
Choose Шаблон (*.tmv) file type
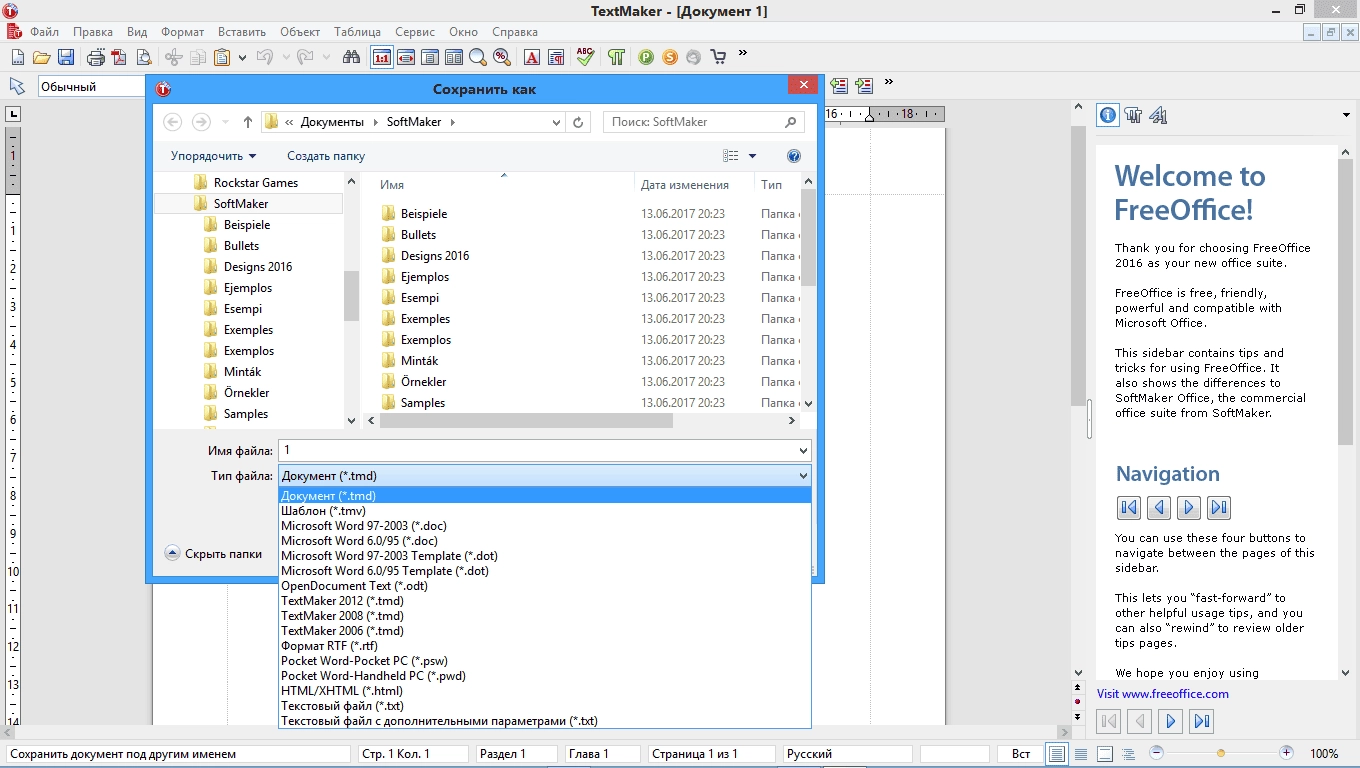pyautogui.click(x=545, y=511)
